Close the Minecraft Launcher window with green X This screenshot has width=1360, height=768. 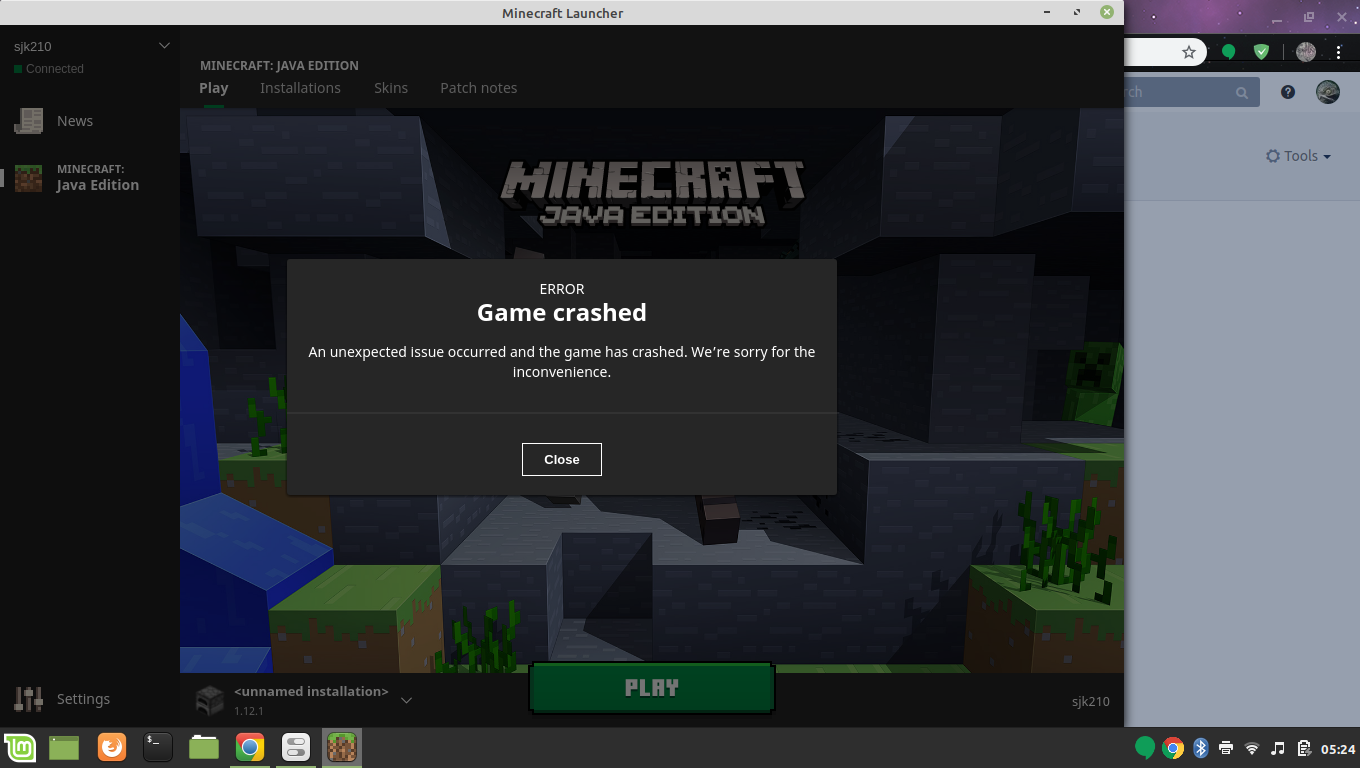click(1107, 13)
